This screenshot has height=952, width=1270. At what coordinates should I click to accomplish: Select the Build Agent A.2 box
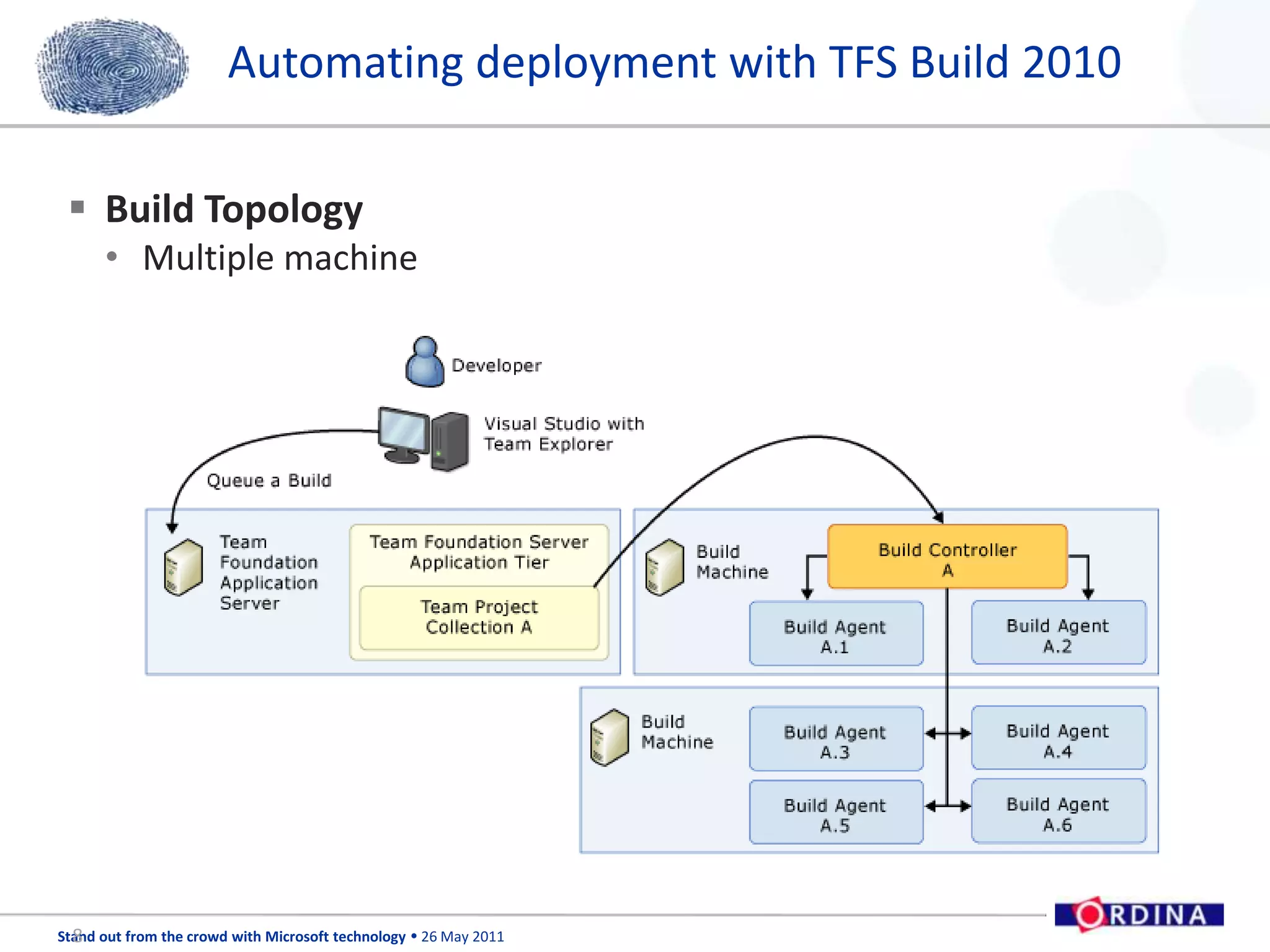[x=1058, y=633]
